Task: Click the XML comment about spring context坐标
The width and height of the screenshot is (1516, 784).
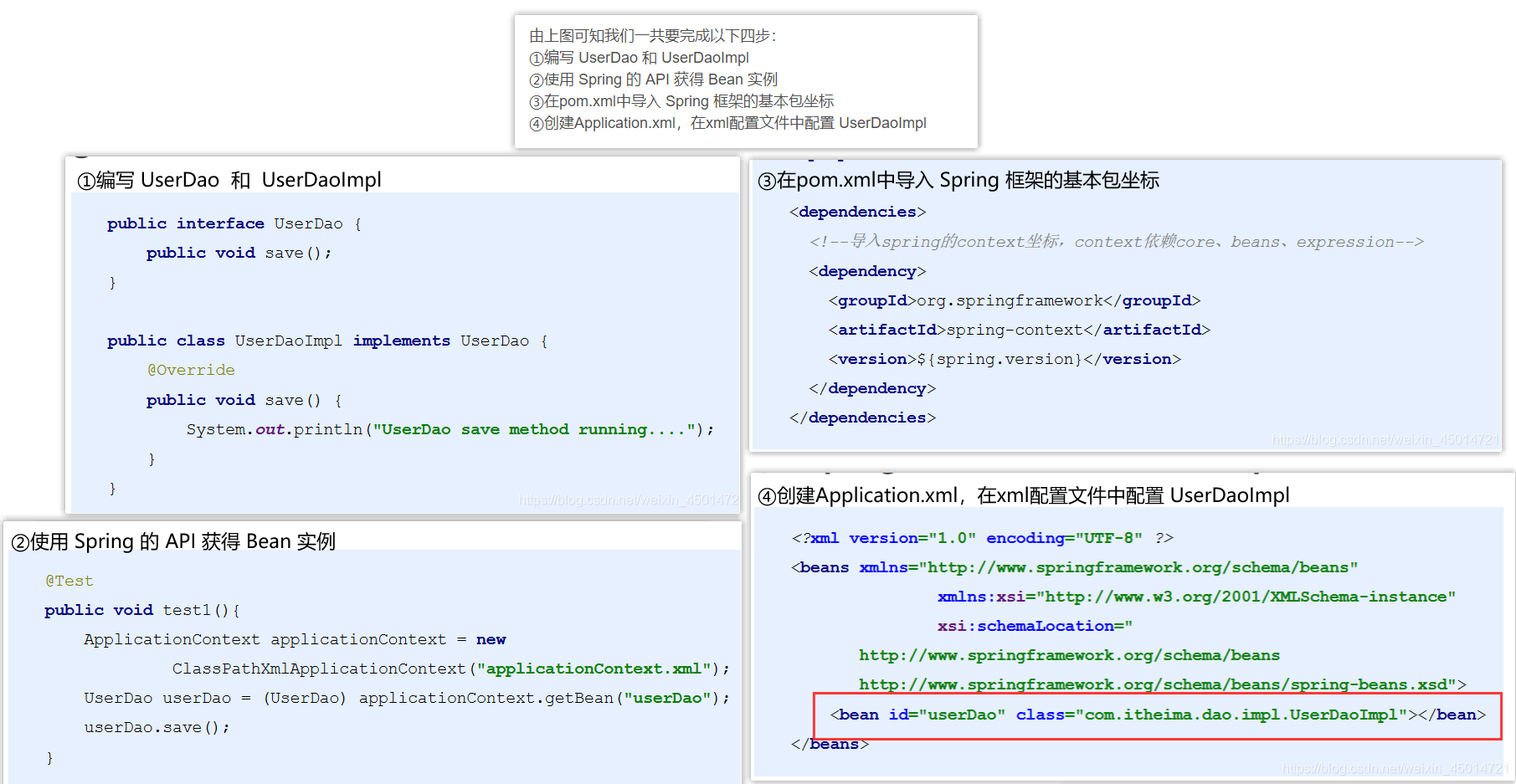Action: click(1117, 242)
